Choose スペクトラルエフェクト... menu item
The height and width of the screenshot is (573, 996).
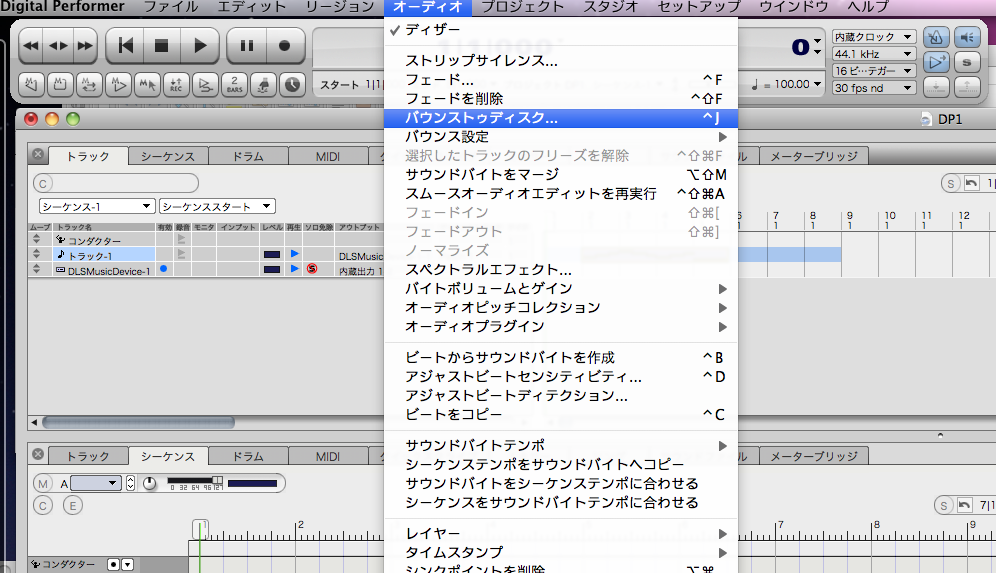point(561,269)
